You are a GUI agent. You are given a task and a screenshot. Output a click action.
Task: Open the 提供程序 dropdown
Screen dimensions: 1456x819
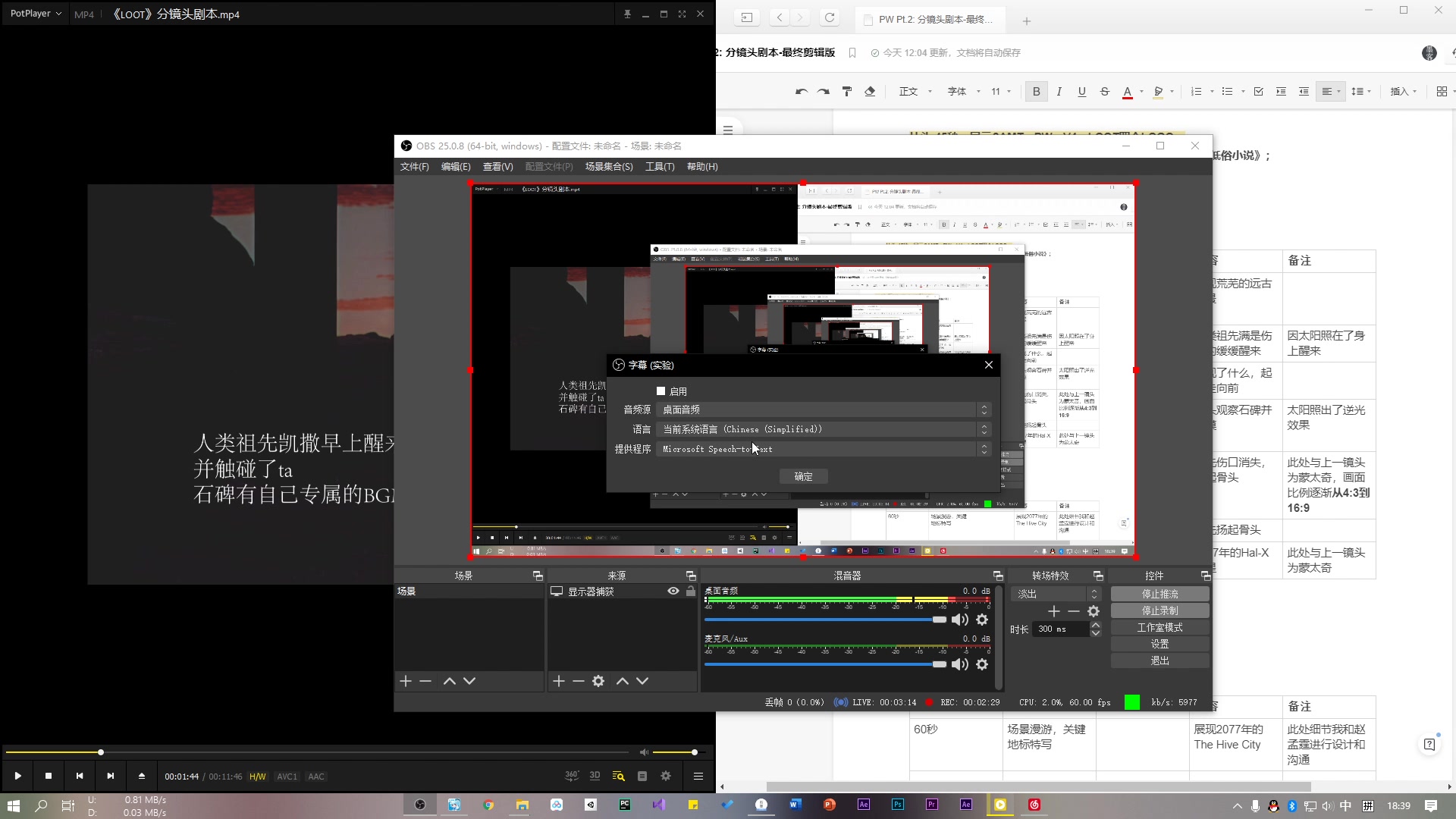[x=824, y=449]
